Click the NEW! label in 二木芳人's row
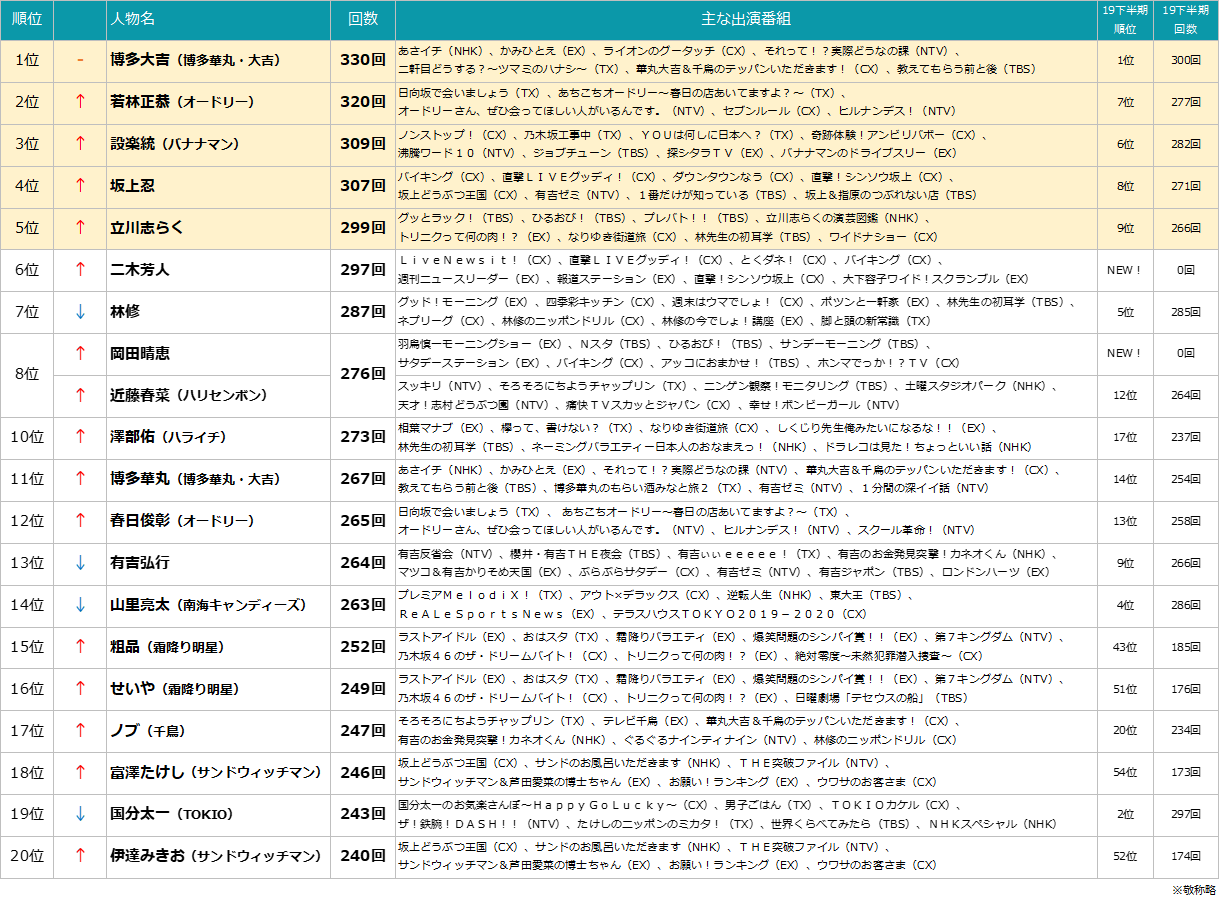Screen dimensions: 1220x904 pos(1125,270)
